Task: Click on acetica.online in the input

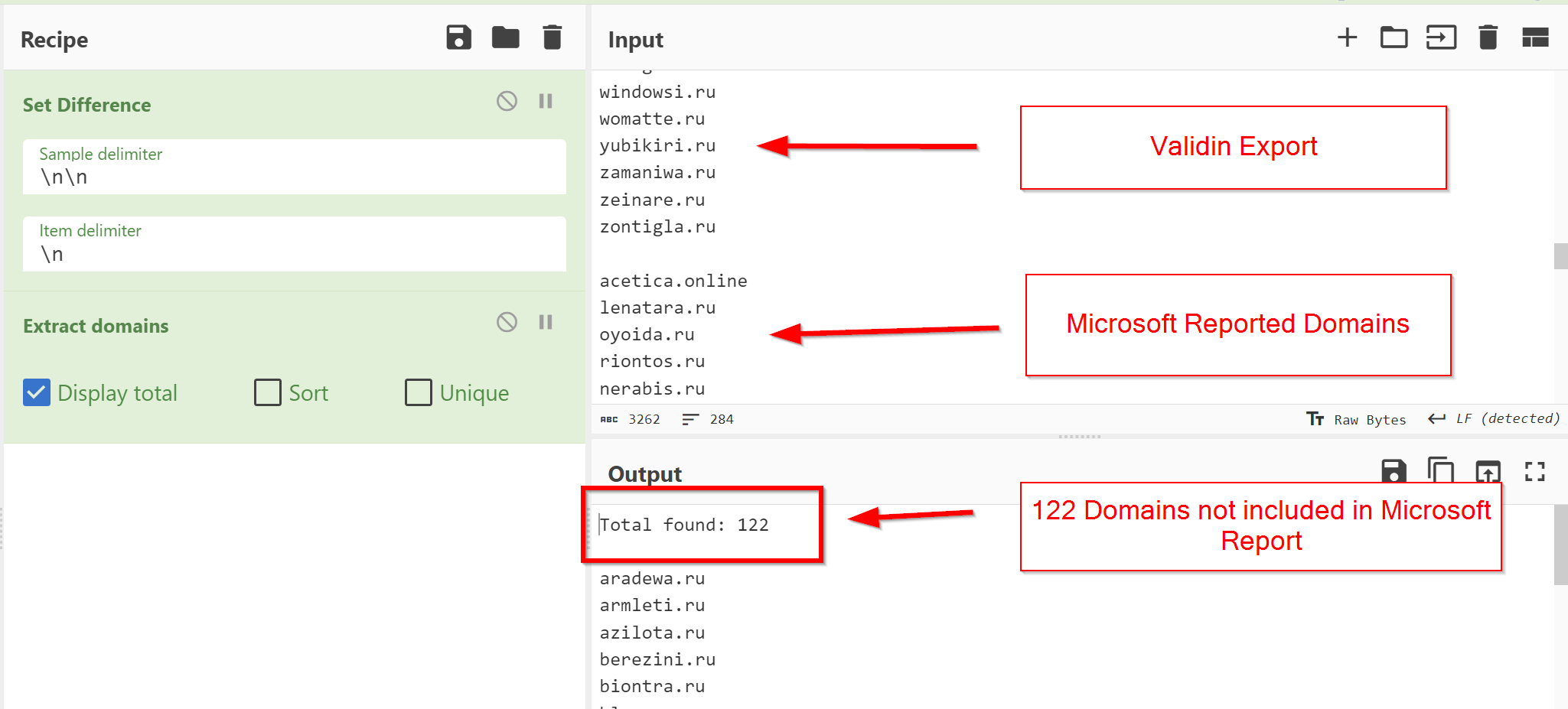Action: coord(673,281)
